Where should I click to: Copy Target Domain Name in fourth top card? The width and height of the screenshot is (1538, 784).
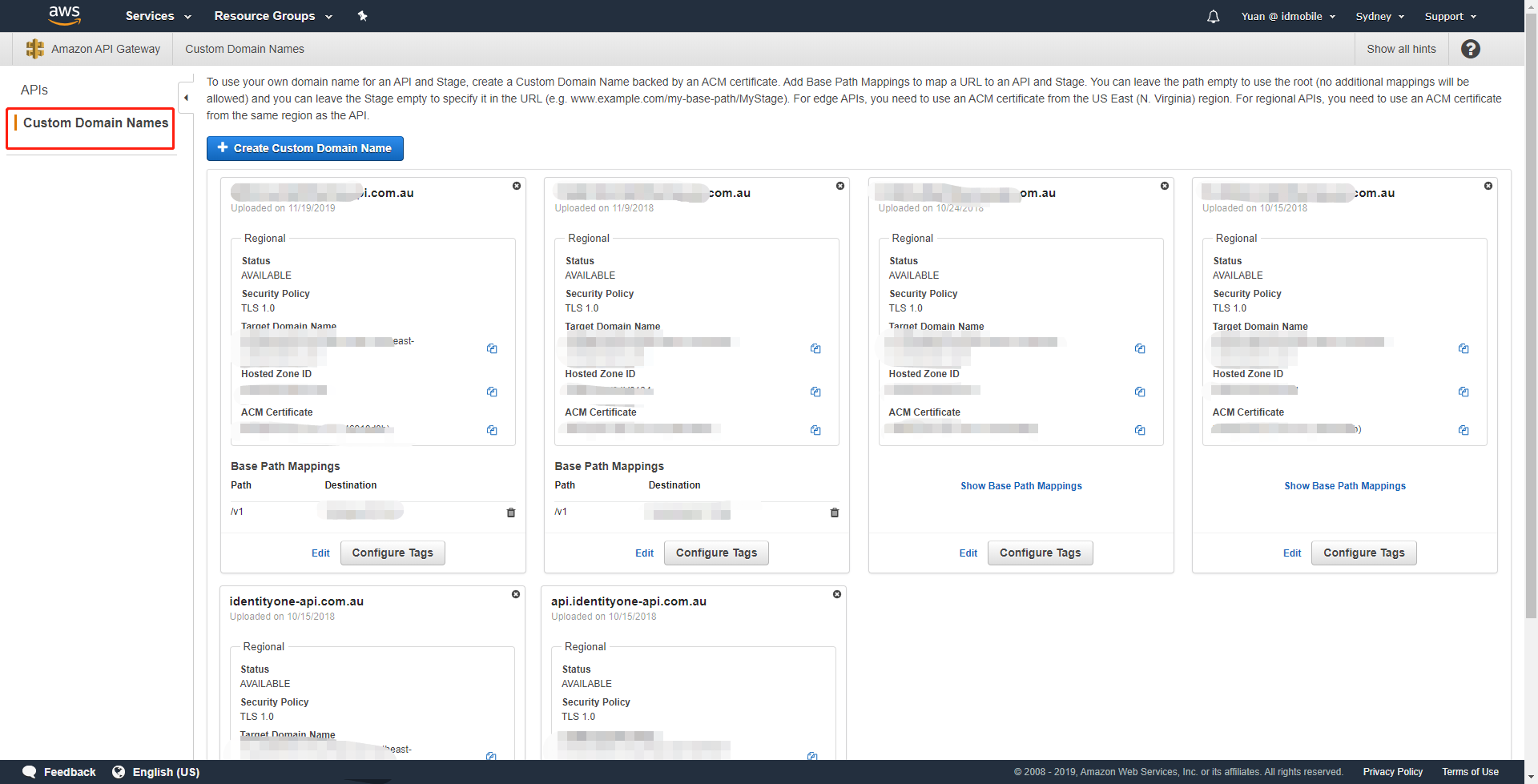coord(1464,348)
